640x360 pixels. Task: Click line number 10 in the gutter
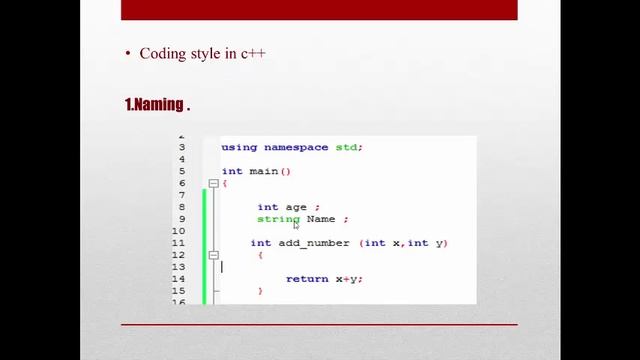[178, 231]
